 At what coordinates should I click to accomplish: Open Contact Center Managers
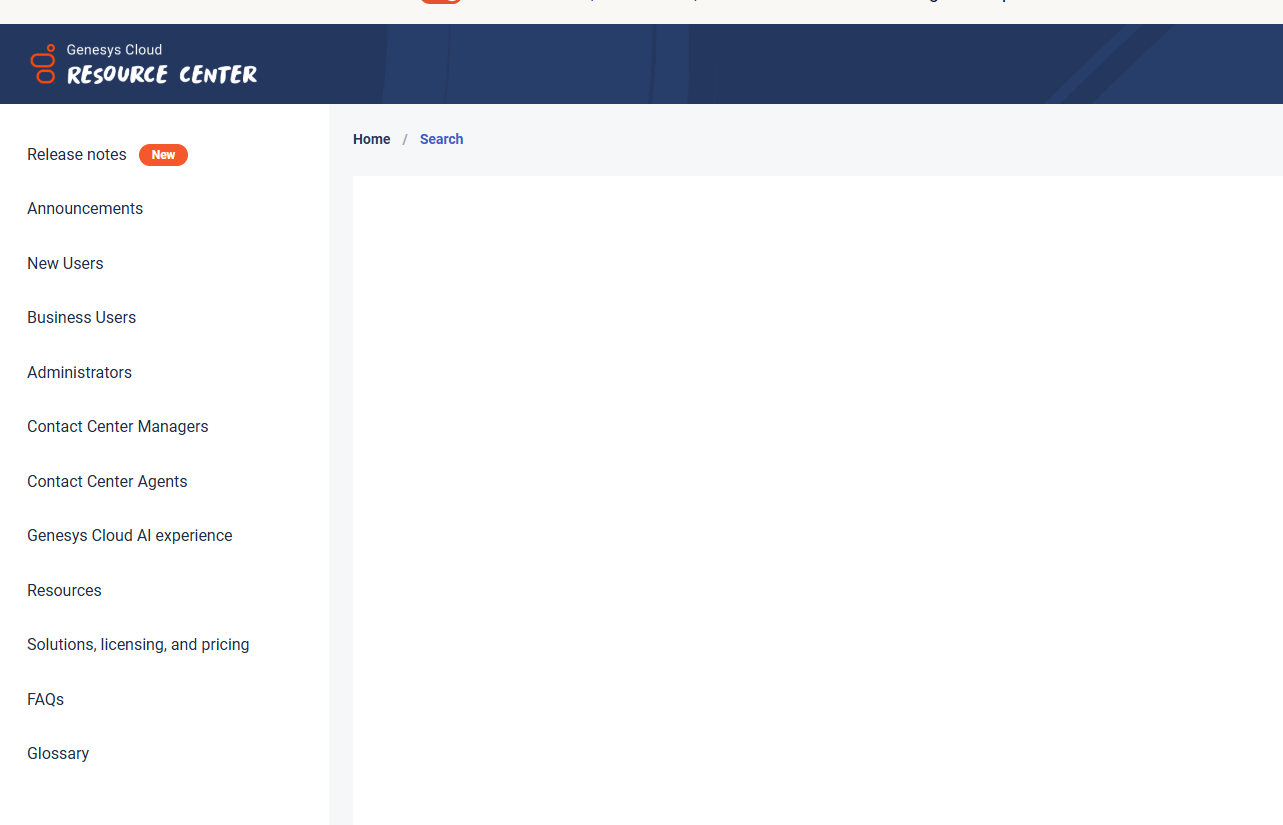click(x=118, y=427)
